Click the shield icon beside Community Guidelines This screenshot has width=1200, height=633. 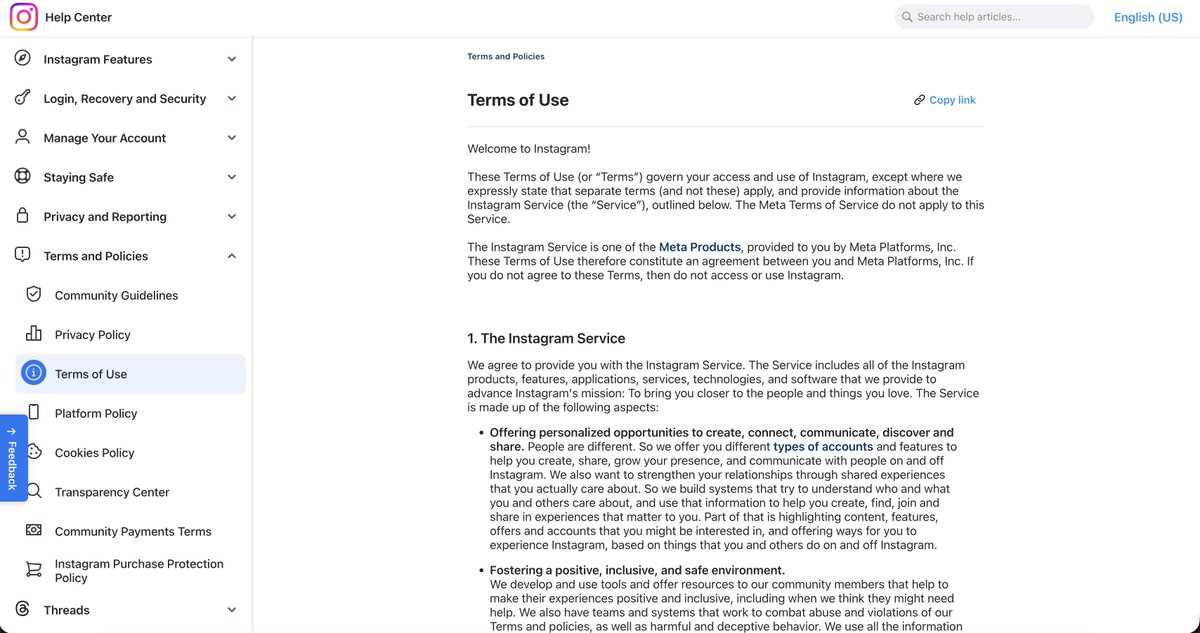(x=34, y=295)
